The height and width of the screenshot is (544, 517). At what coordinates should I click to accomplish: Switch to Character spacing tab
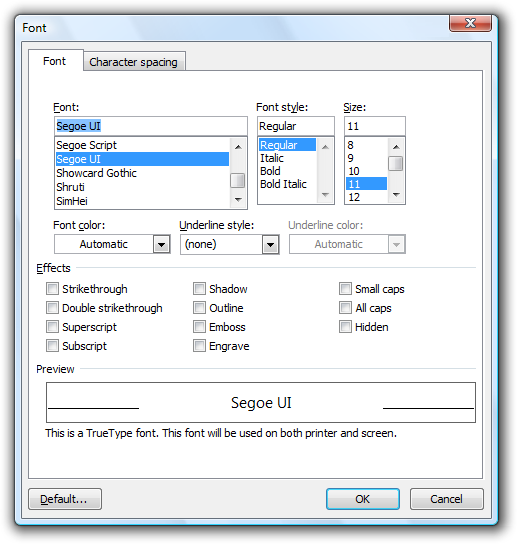[x=134, y=62]
